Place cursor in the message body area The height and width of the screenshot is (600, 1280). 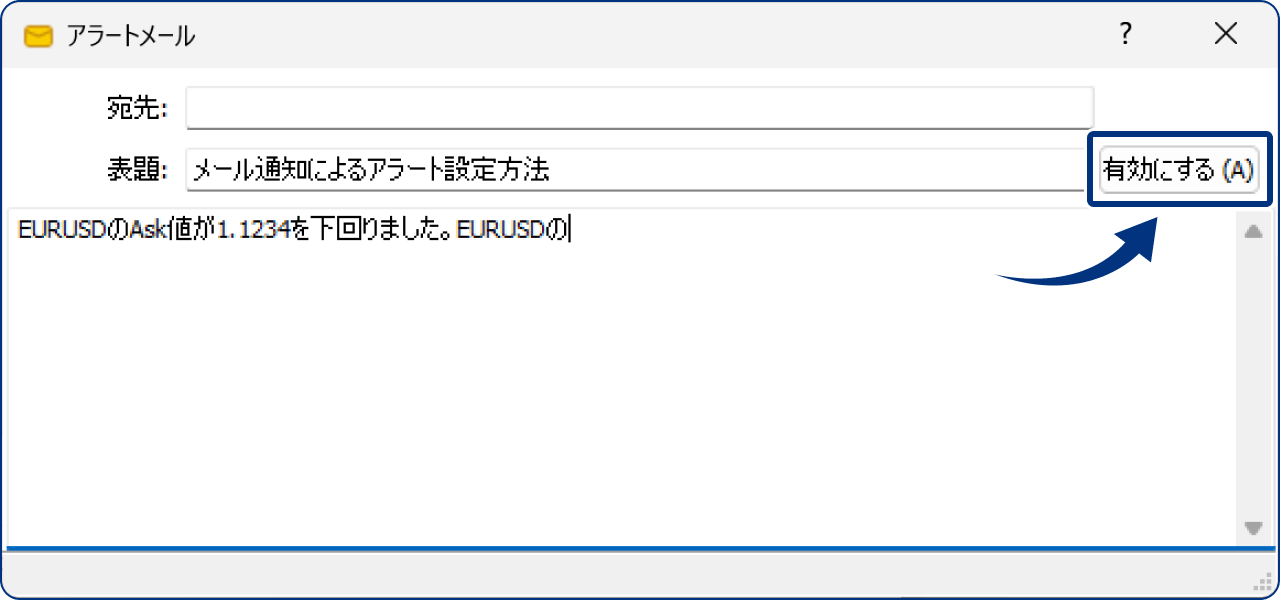click(600, 380)
